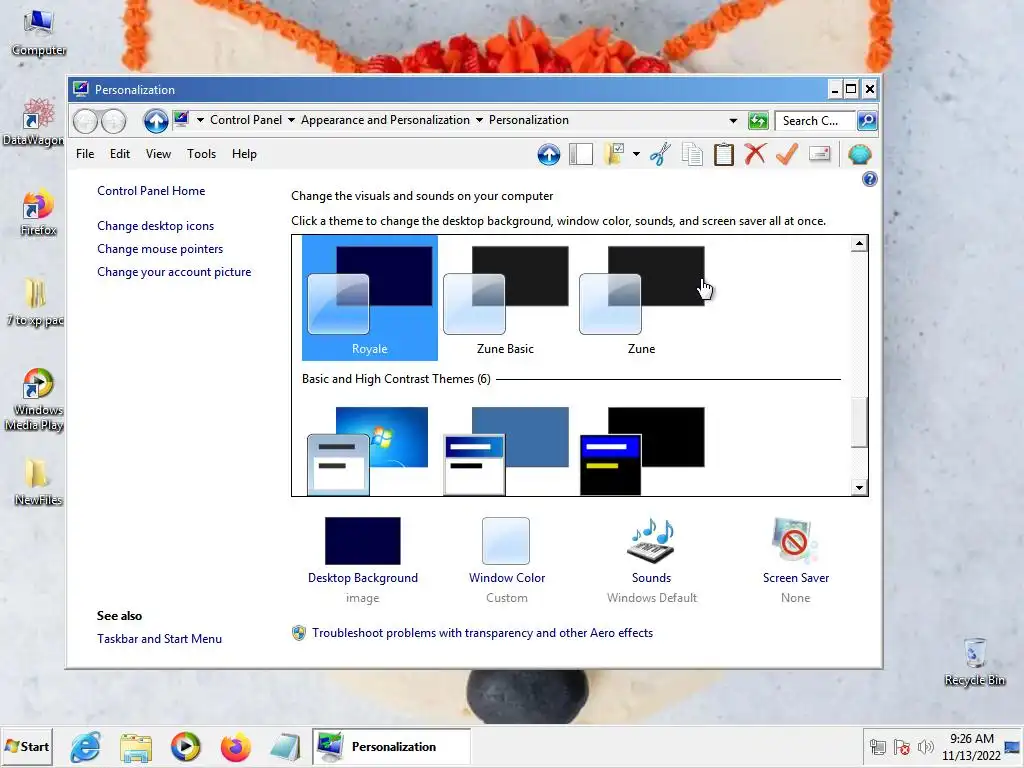Viewport: 1024px width, 768px height.
Task: Click the Appearance and Personalization breadcrumb
Action: [x=385, y=120]
